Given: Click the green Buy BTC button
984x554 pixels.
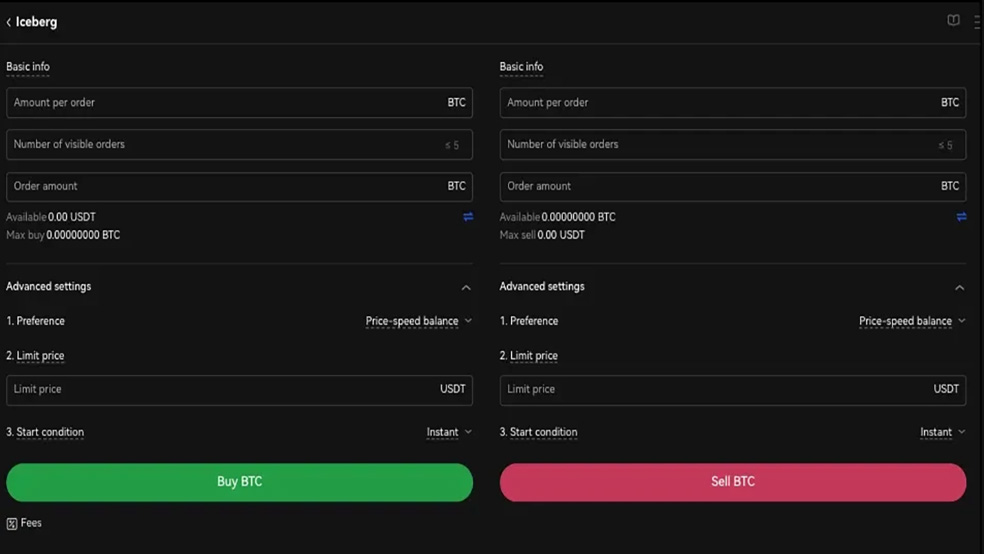Looking at the screenshot, I should click(x=240, y=482).
